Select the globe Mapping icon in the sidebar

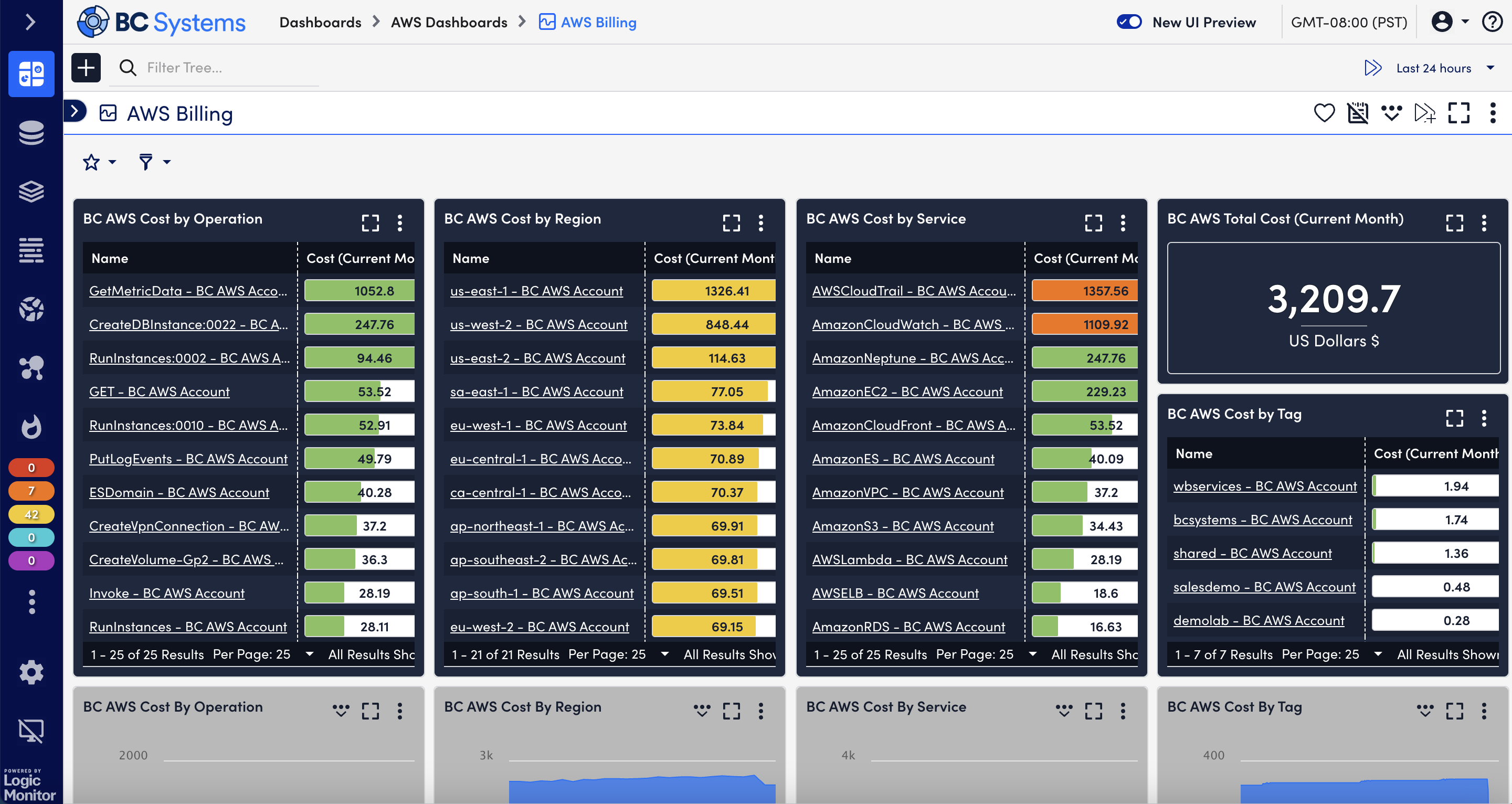point(31,309)
